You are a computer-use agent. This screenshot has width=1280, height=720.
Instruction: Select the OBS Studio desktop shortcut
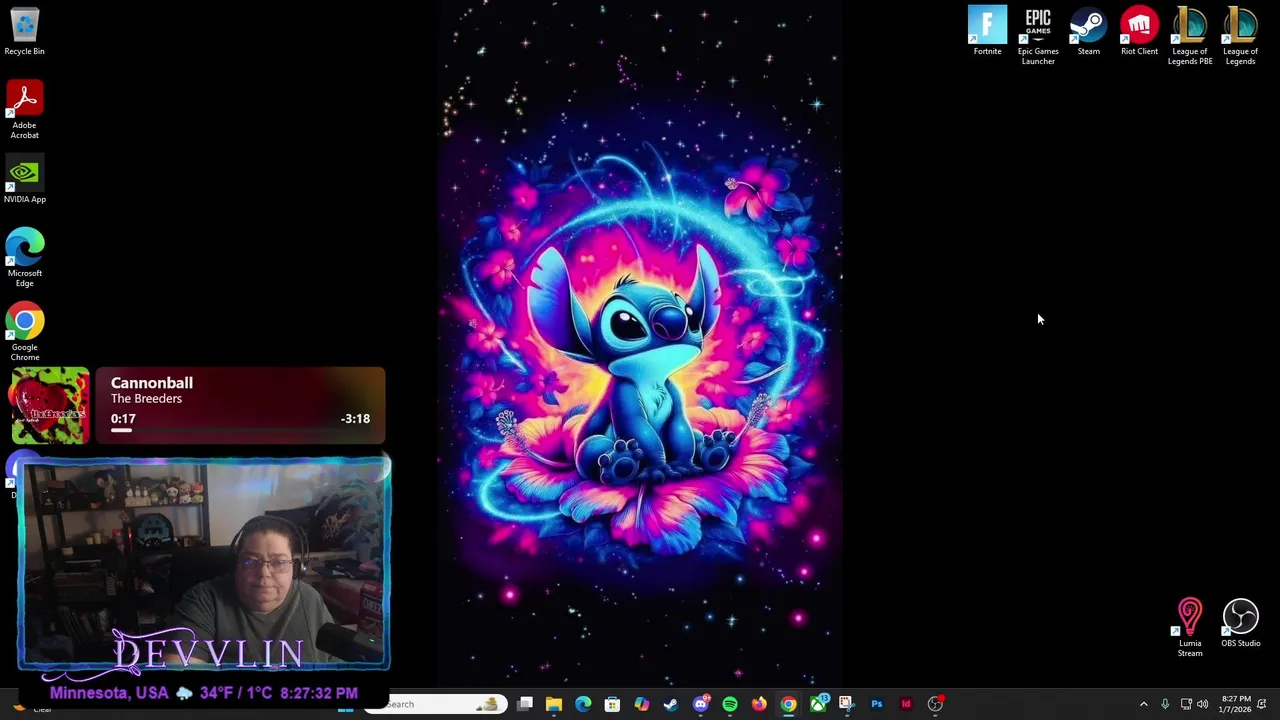pyautogui.click(x=1240, y=623)
